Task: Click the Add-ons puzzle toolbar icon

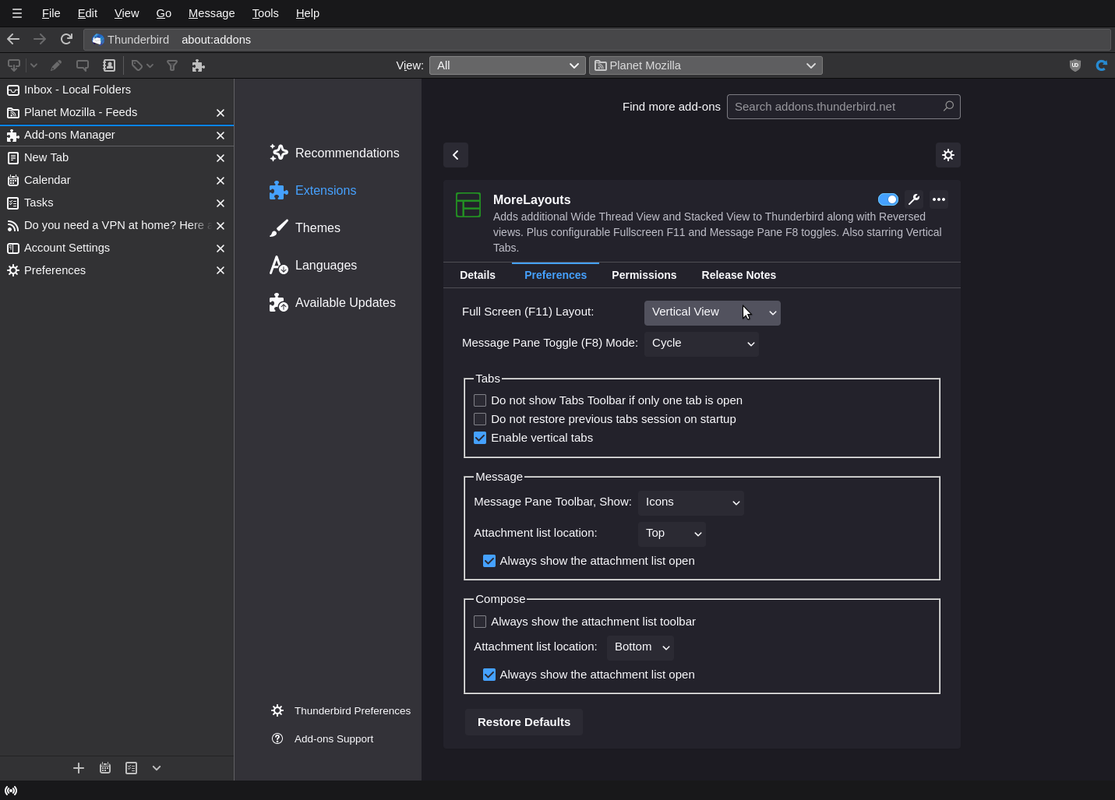Action: point(198,65)
